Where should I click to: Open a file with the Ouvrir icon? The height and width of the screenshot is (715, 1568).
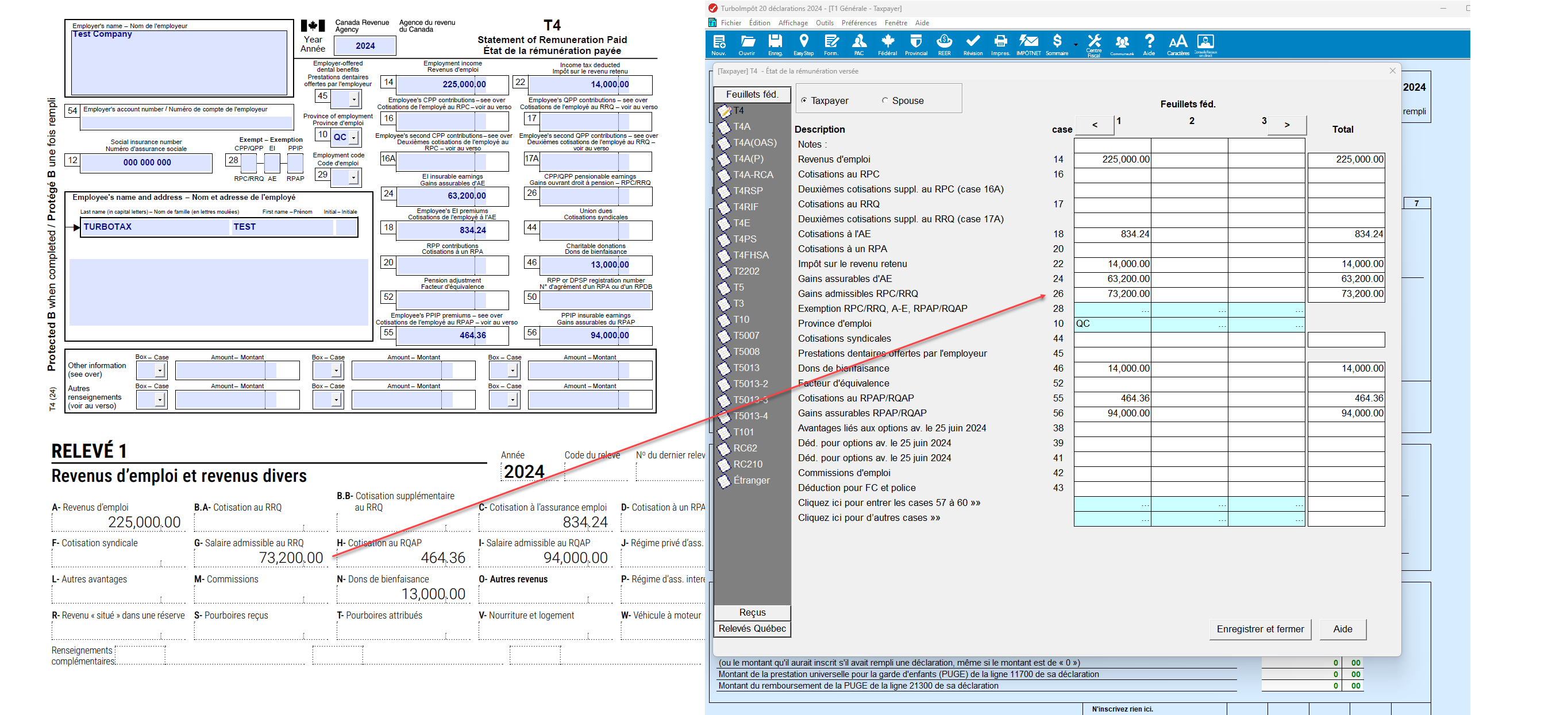tap(747, 44)
